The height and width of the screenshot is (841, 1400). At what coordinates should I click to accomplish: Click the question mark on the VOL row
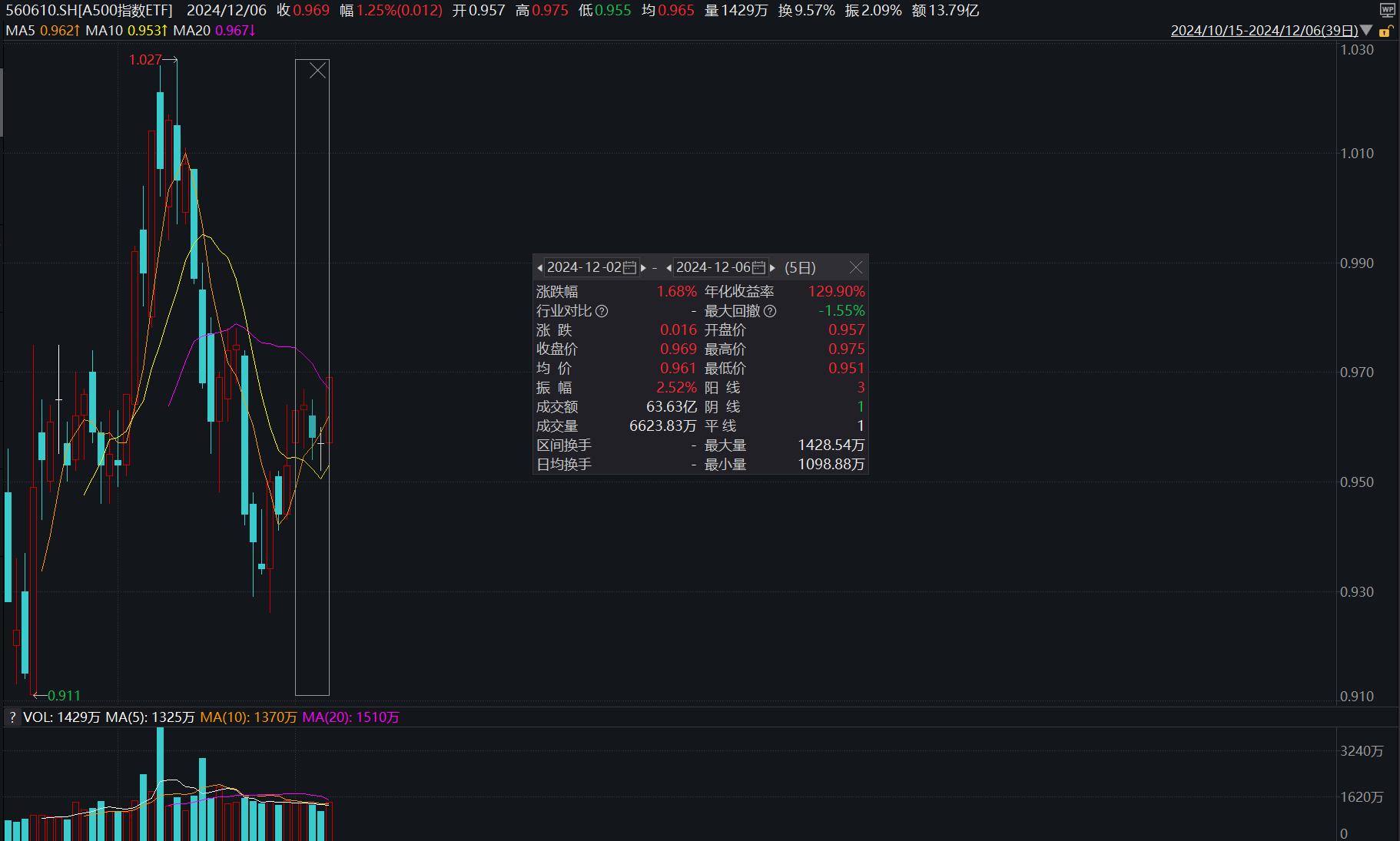coord(12,717)
